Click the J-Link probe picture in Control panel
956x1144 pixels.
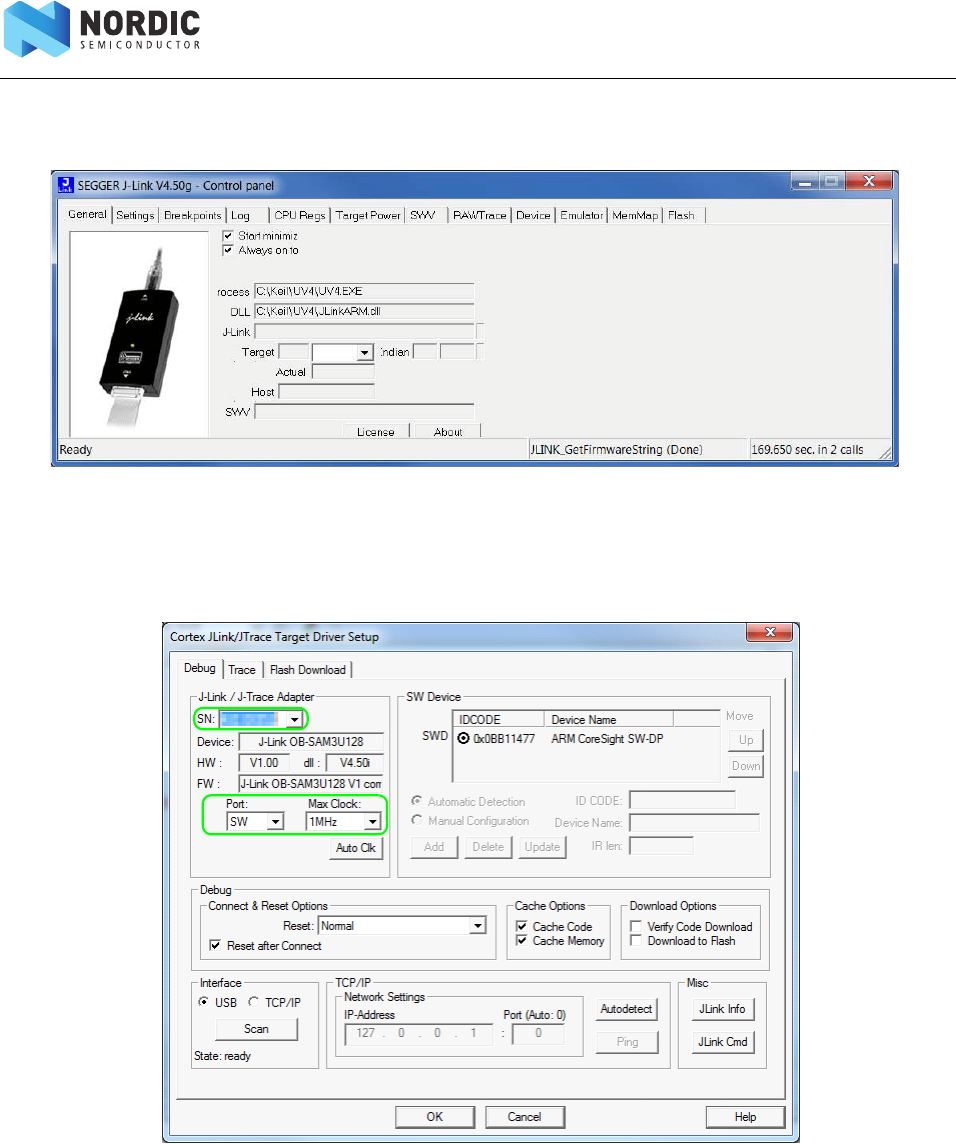point(139,335)
